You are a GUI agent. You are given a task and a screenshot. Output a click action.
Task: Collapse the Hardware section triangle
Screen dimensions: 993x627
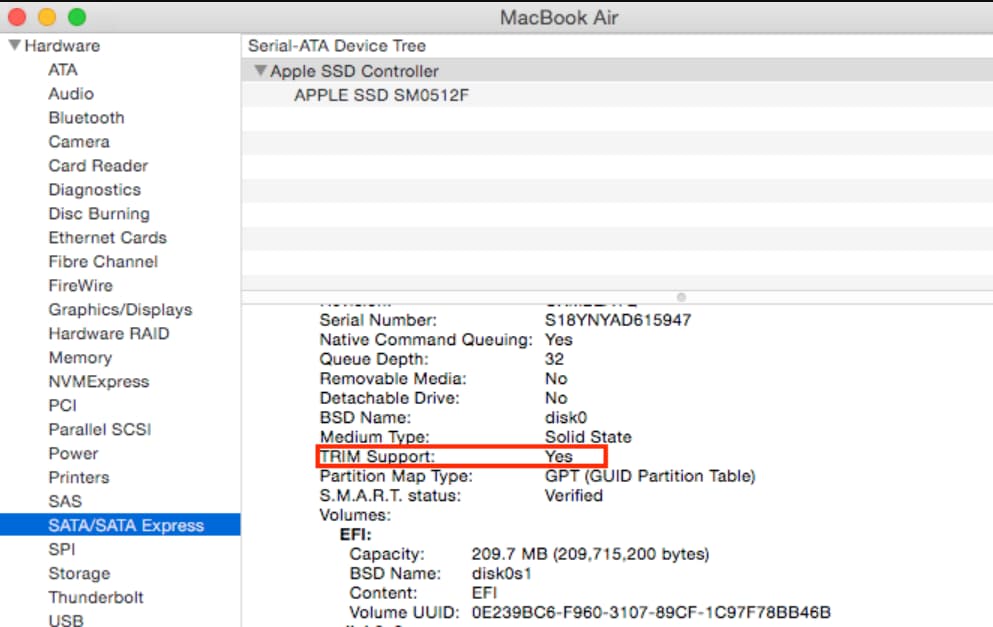15,45
